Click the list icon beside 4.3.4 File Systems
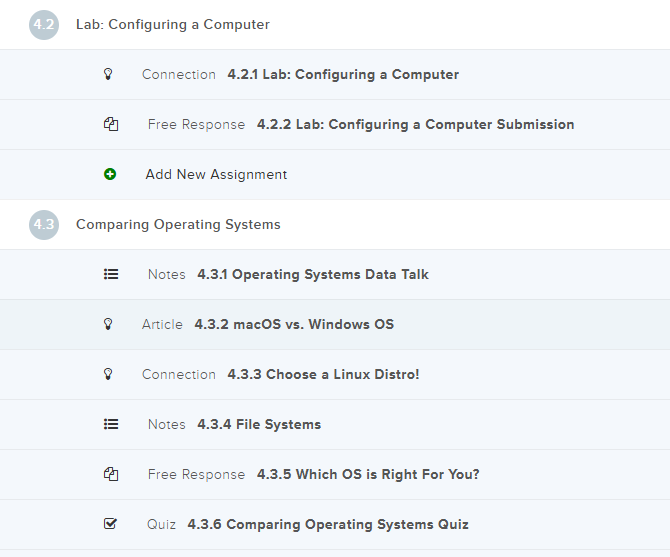 [111, 424]
